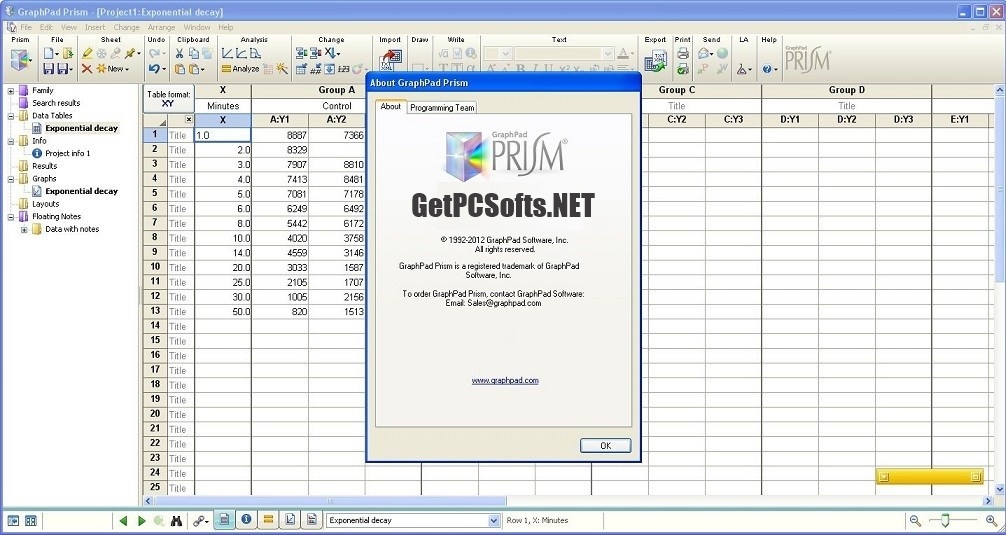Click the binoculars find icon in status bar
1006x535 pixels.
coord(176,520)
